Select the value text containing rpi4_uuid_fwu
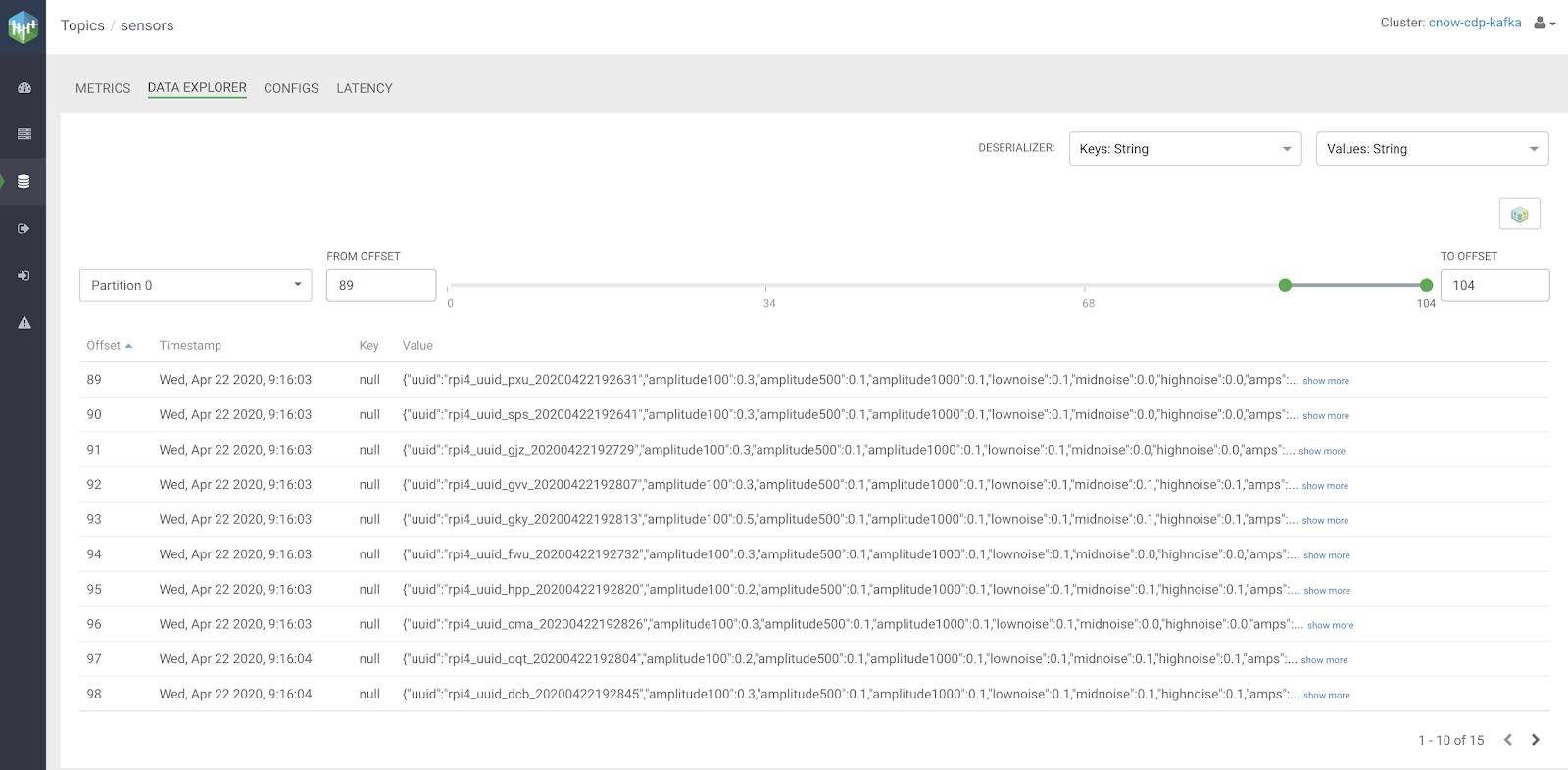 [x=851, y=554]
